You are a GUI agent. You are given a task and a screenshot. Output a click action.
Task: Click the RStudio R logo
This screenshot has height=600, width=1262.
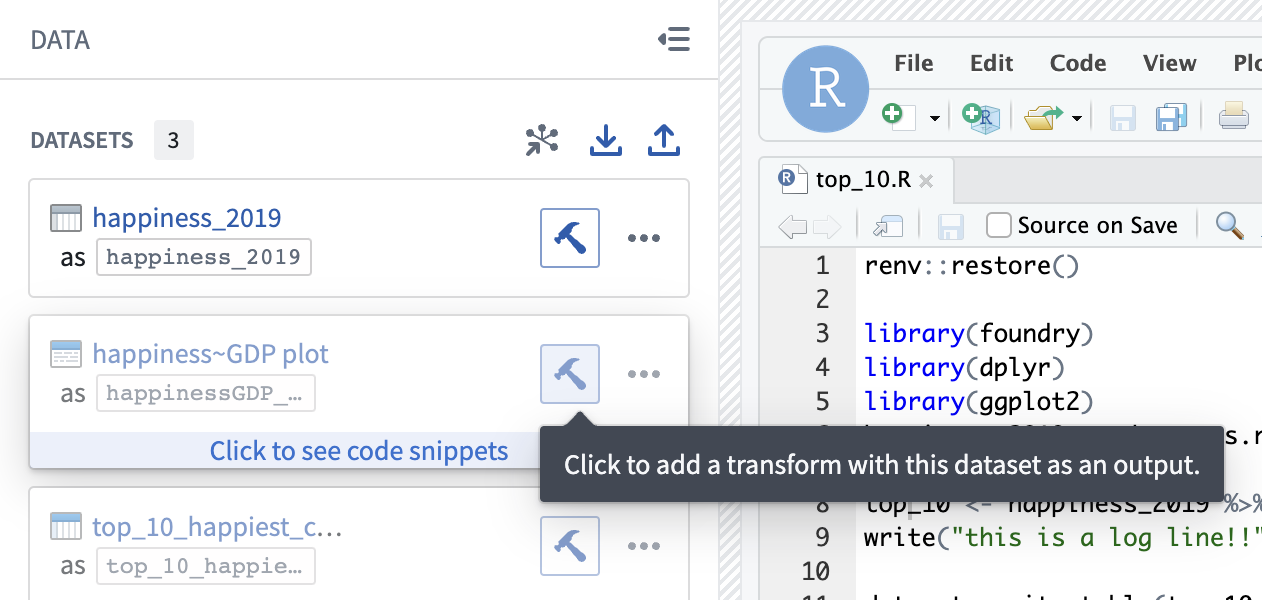pyautogui.click(x=826, y=89)
